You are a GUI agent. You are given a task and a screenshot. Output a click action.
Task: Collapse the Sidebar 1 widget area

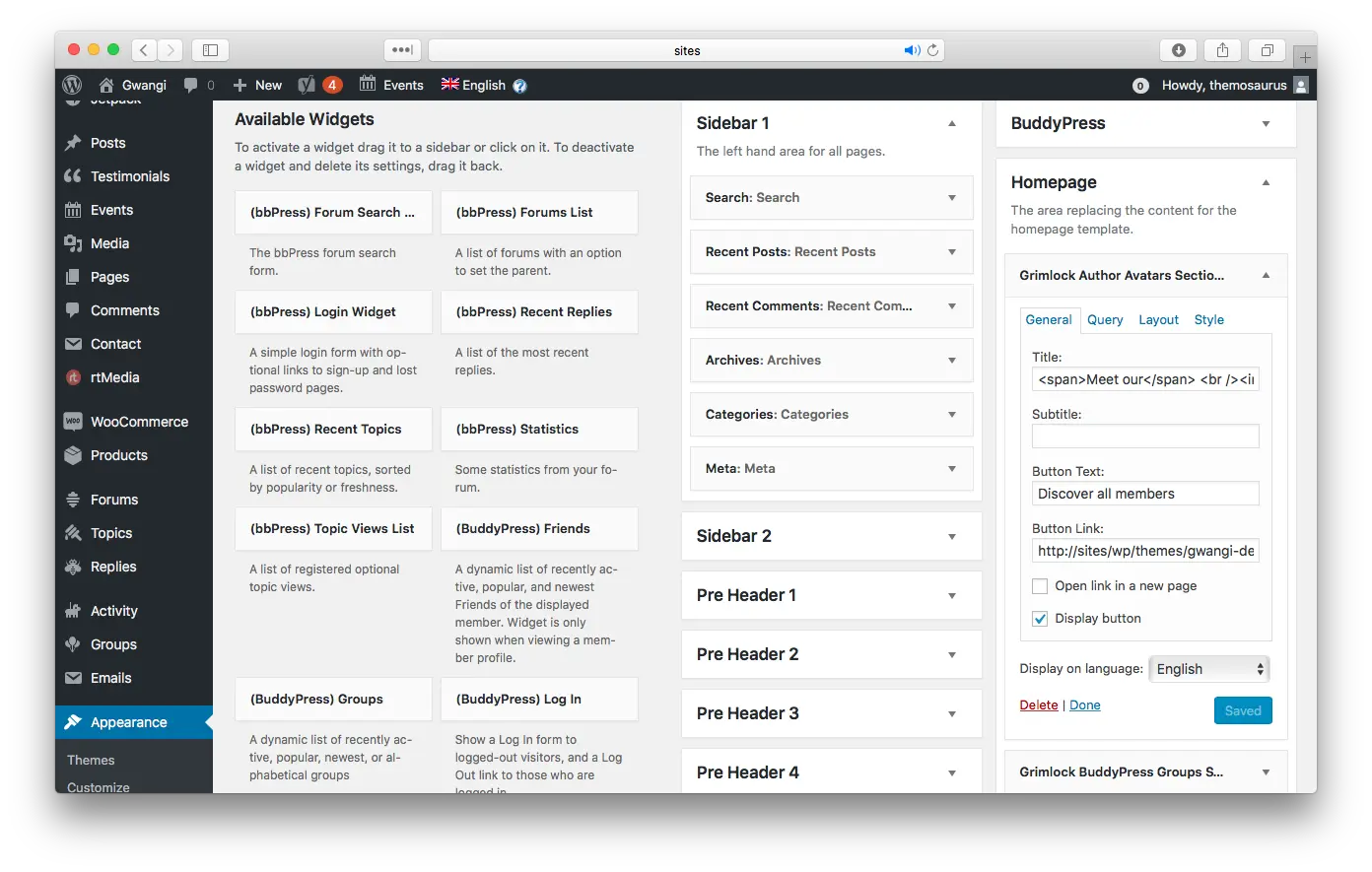[x=952, y=123]
